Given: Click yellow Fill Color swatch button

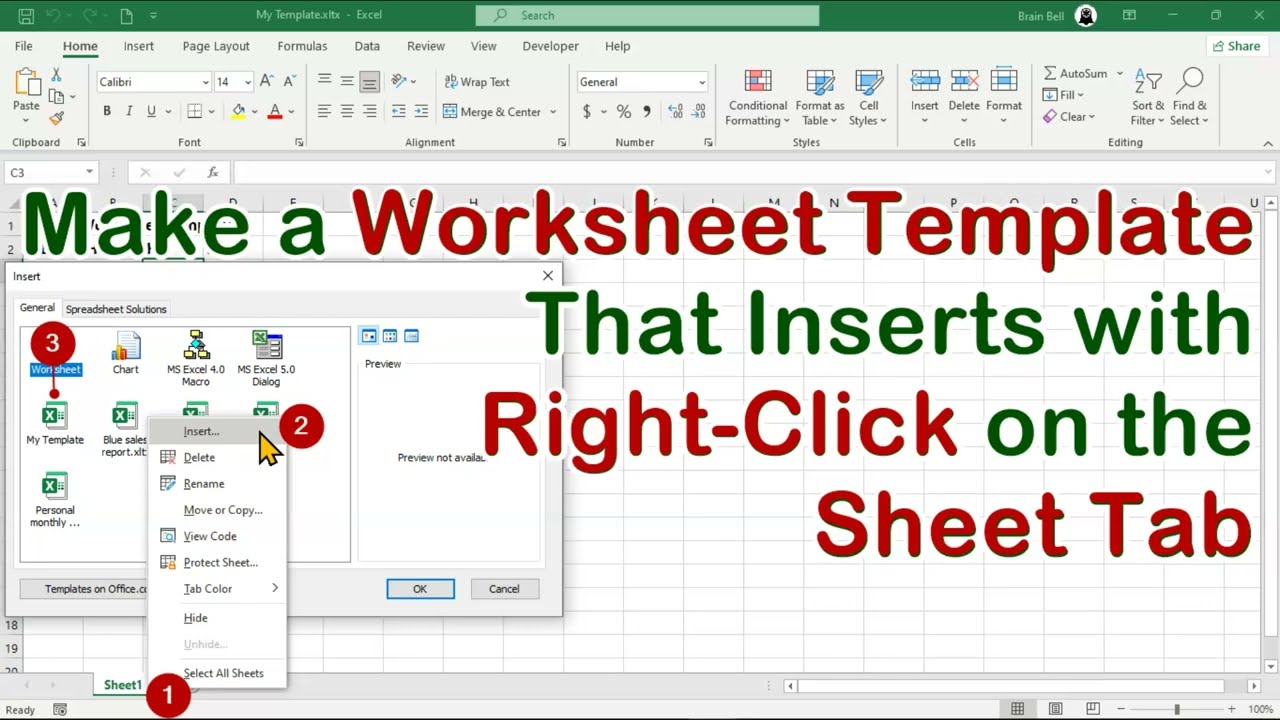Looking at the screenshot, I should (x=238, y=112).
